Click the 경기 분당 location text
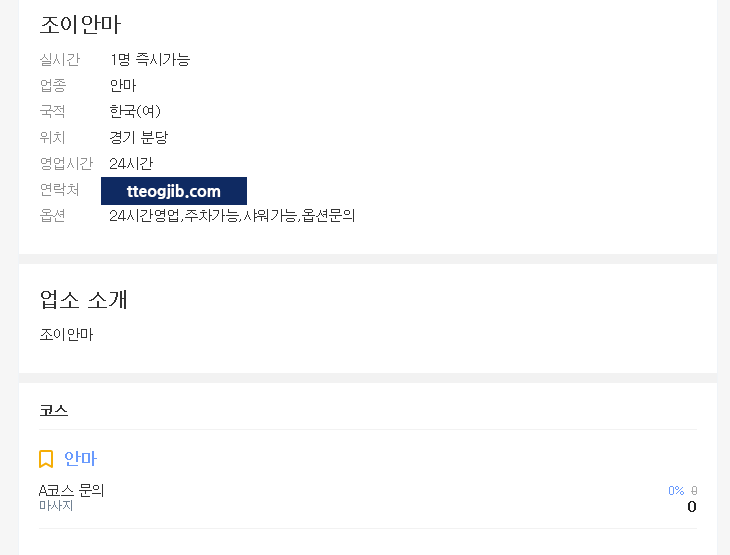The width and height of the screenshot is (730, 555). point(138,137)
